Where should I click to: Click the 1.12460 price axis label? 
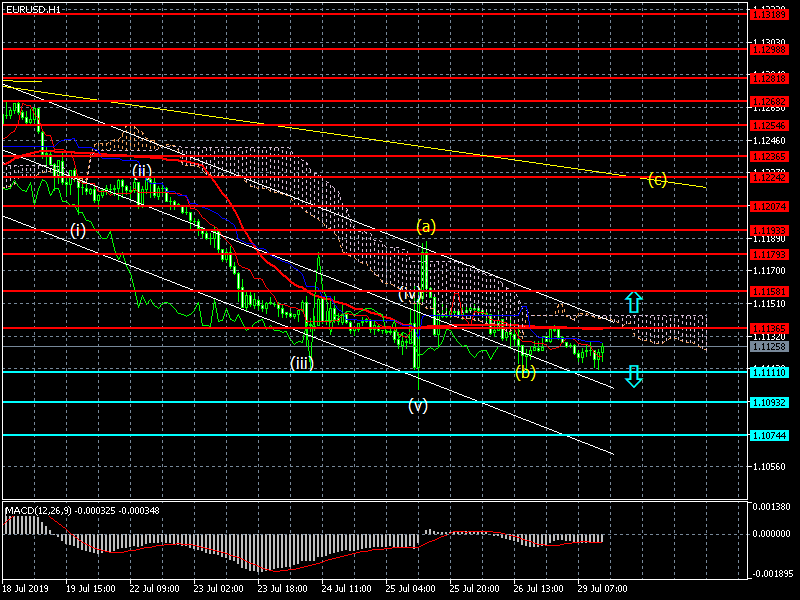click(769, 140)
